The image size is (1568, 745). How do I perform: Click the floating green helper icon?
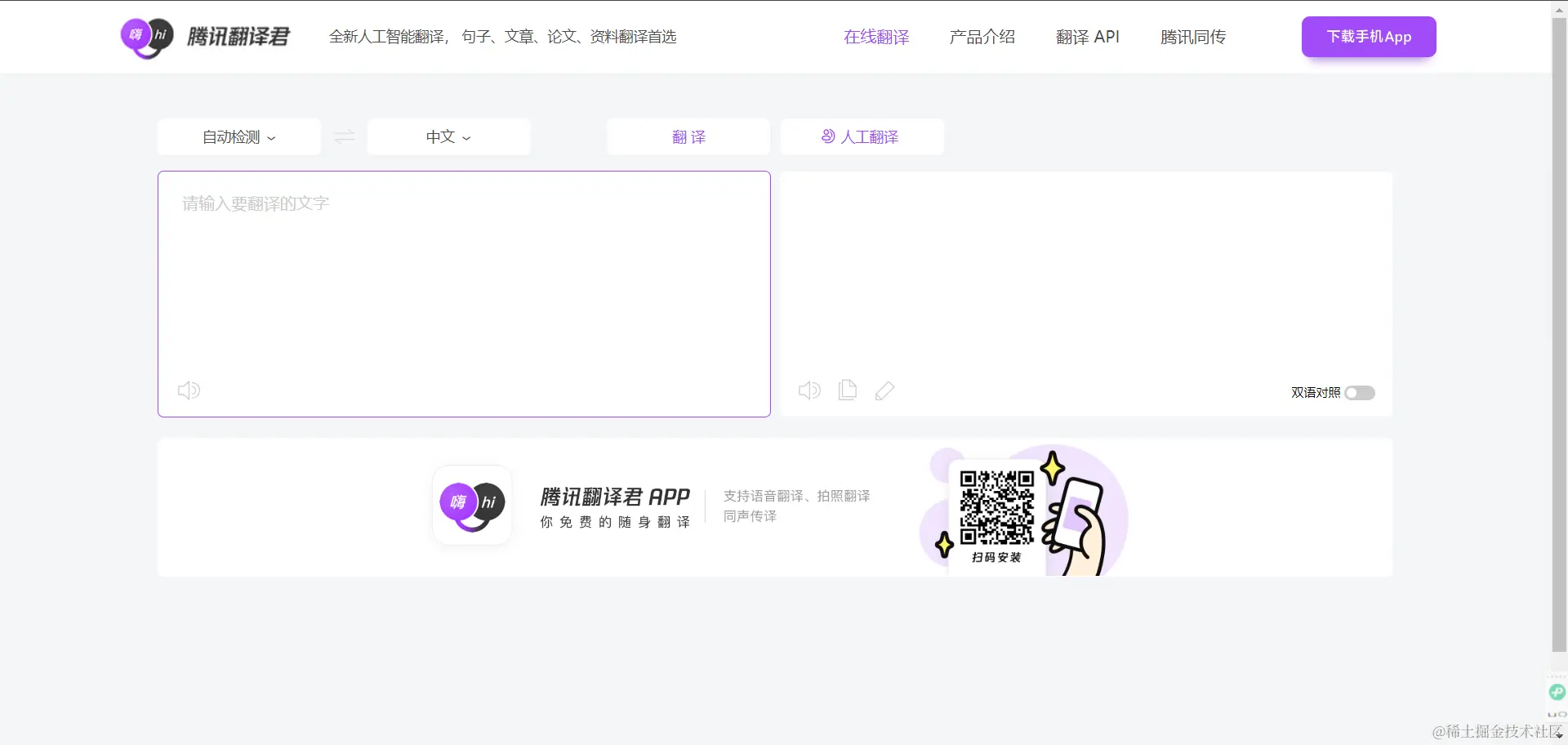[1557, 692]
